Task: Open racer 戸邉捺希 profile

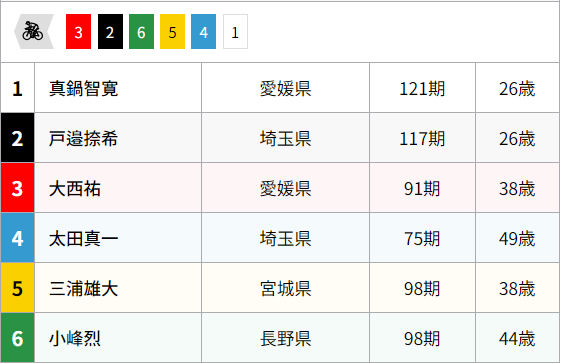Action: (83, 138)
